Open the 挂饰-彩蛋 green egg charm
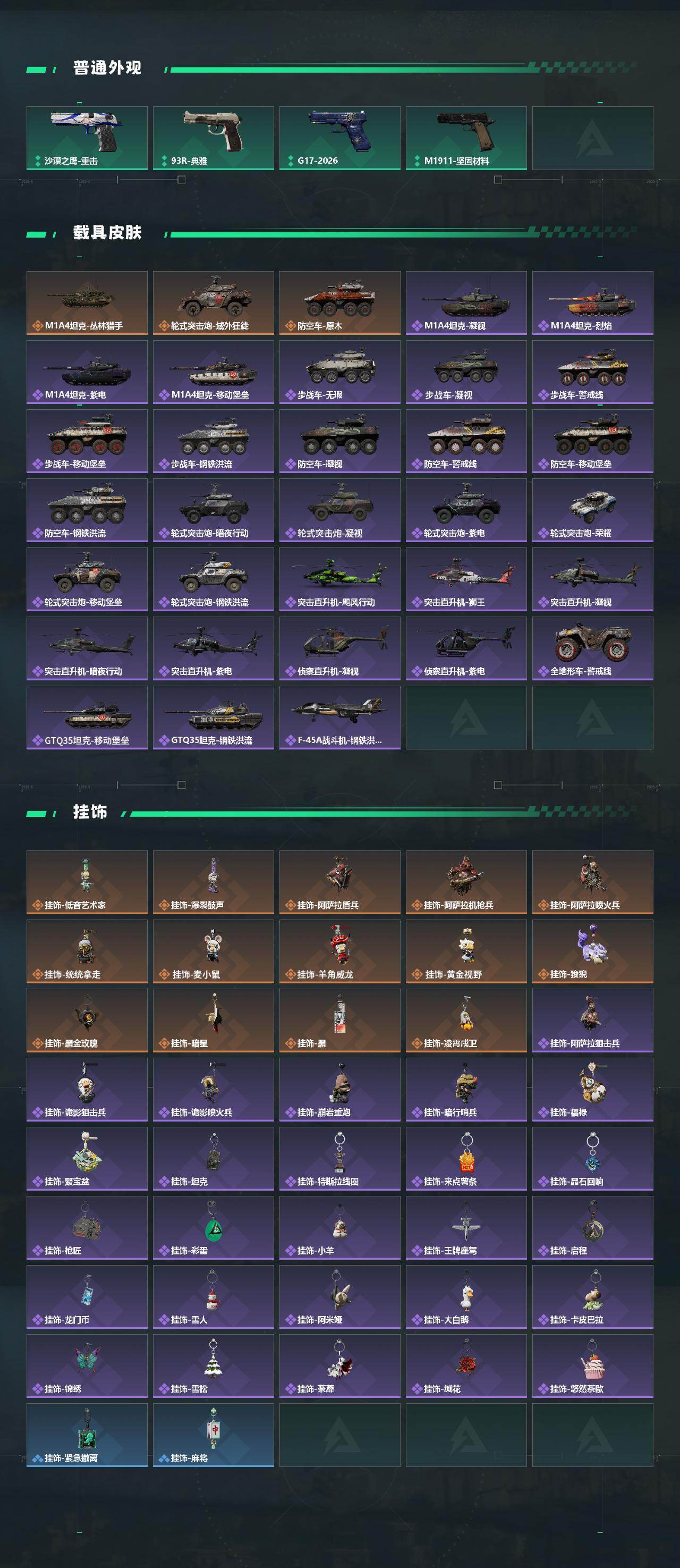The height and width of the screenshot is (1568, 680). tap(214, 1228)
